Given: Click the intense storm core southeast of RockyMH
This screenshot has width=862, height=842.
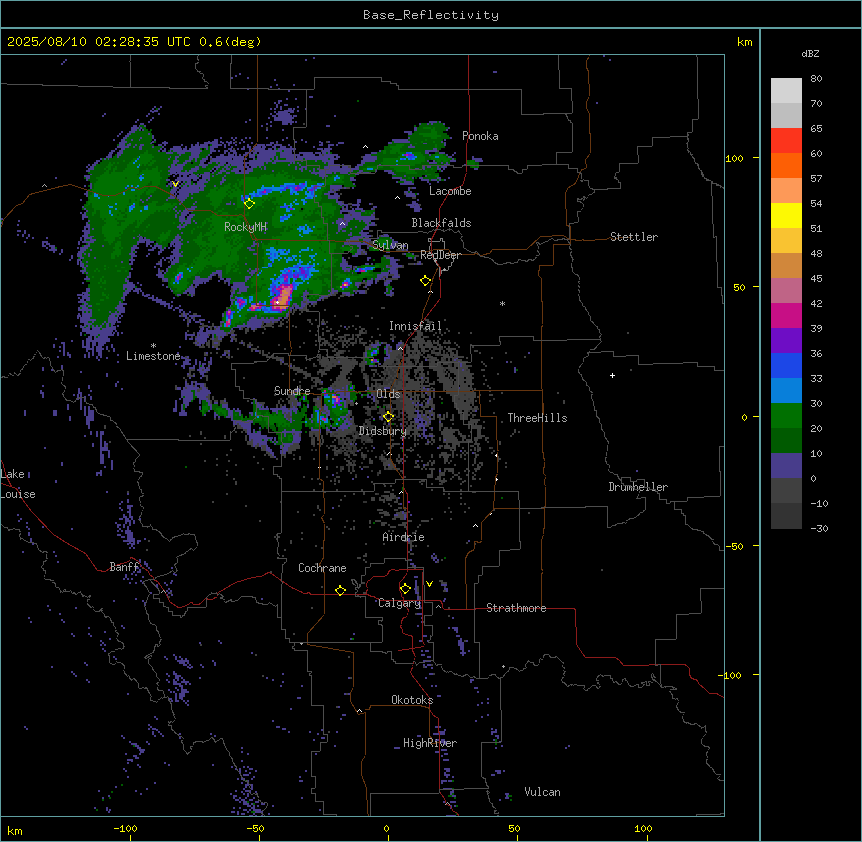Looking at the screenshot, I should click(281, 297).
